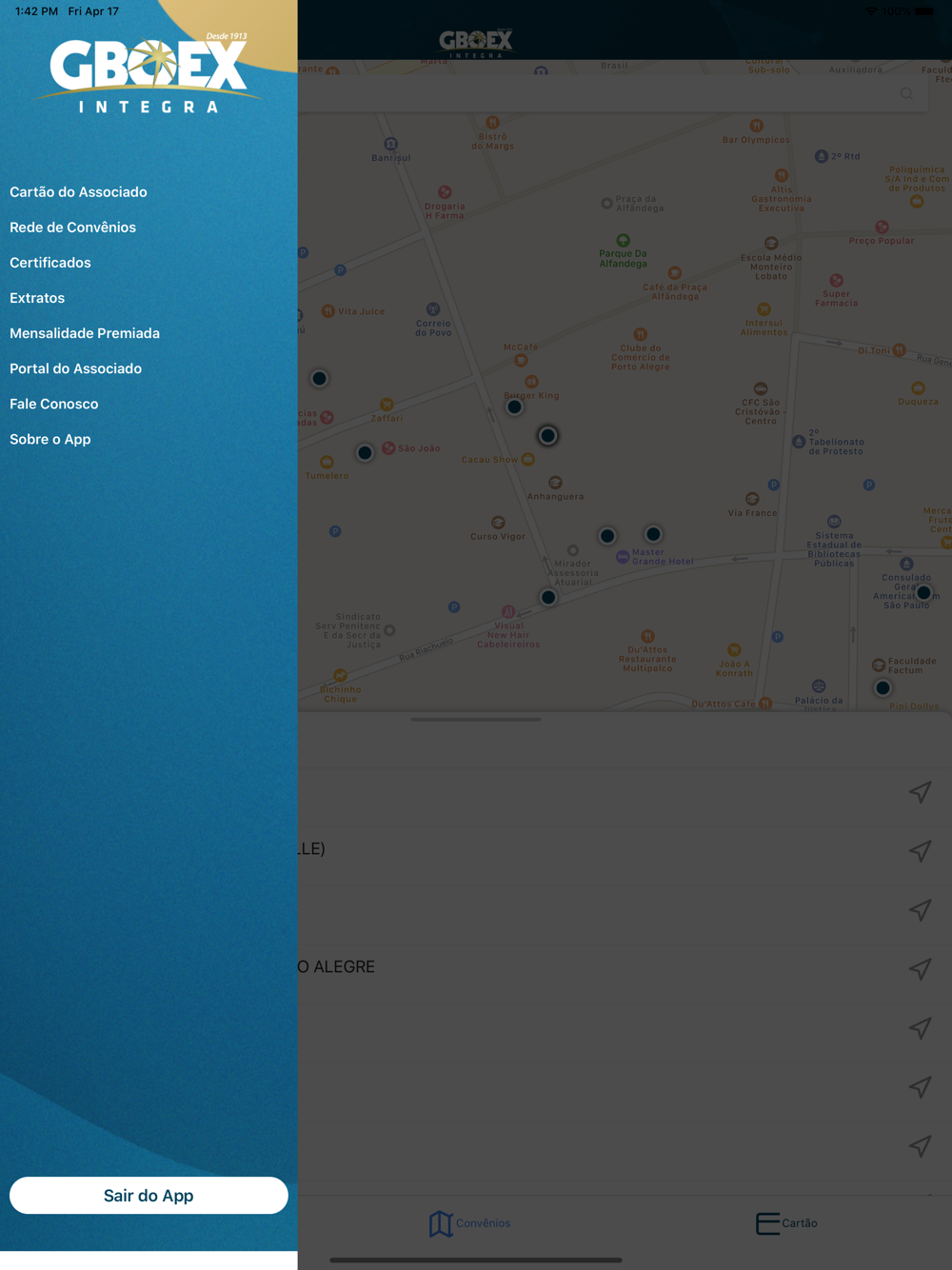The width and height of the screenshot is (952, 1270).
Task: Go to Extratos in the side menu
Action: click(x=37, y=298)
